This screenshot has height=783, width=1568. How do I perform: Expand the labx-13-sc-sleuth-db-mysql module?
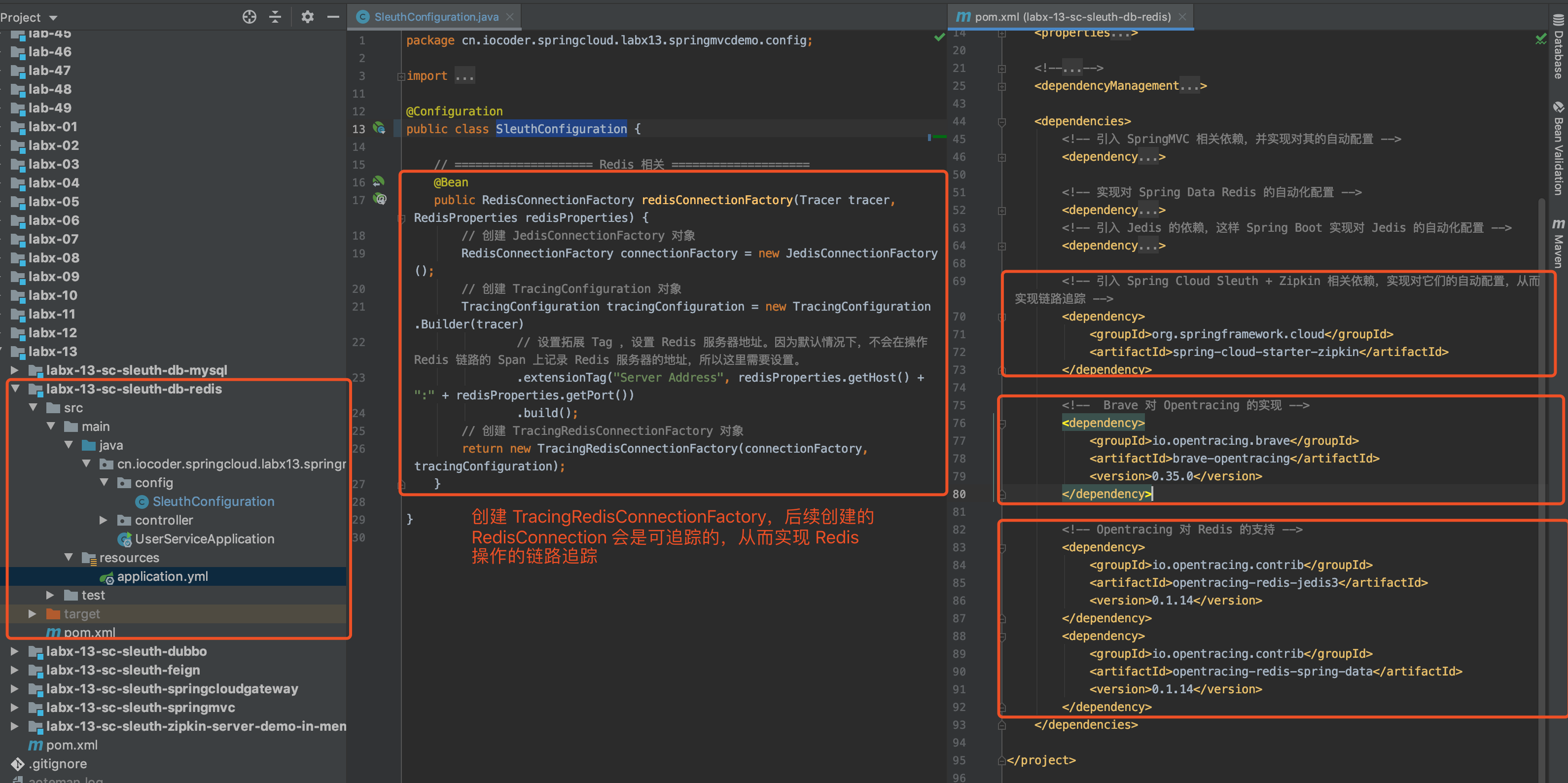[x=15, y=370]
